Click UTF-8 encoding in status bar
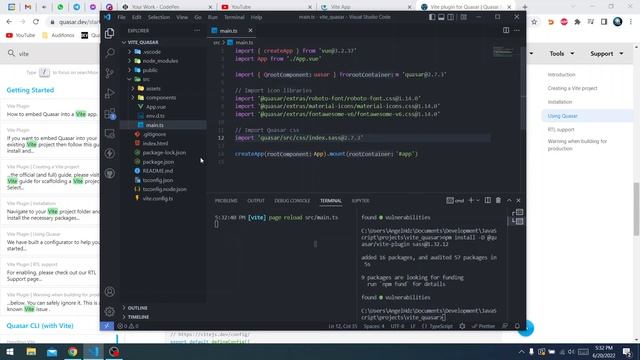 397,326
